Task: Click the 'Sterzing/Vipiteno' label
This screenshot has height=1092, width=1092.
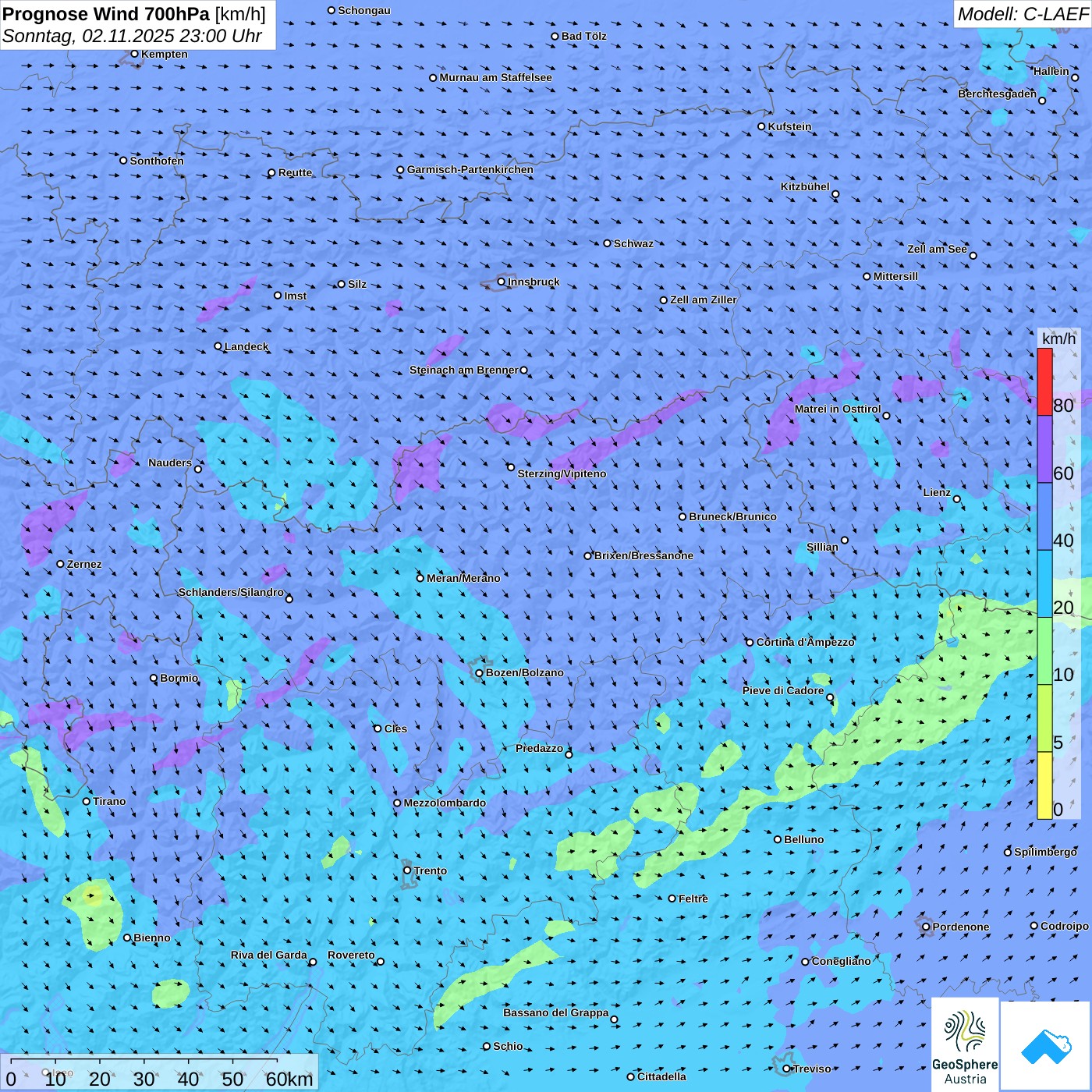Action: pyautogui.click(x=562, y=473)
